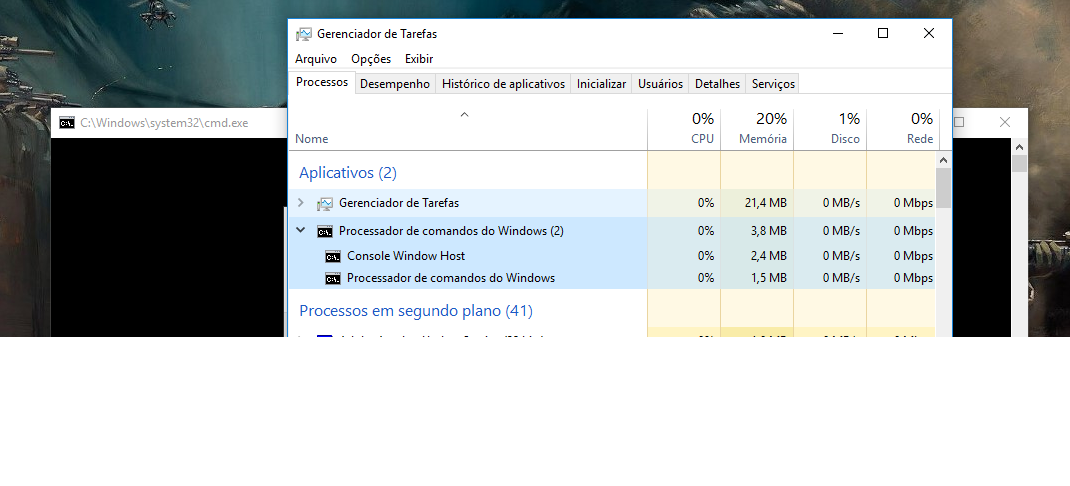Select the Processos tab
This screenshot has width=1070, height=486.
tap(322, 82)
